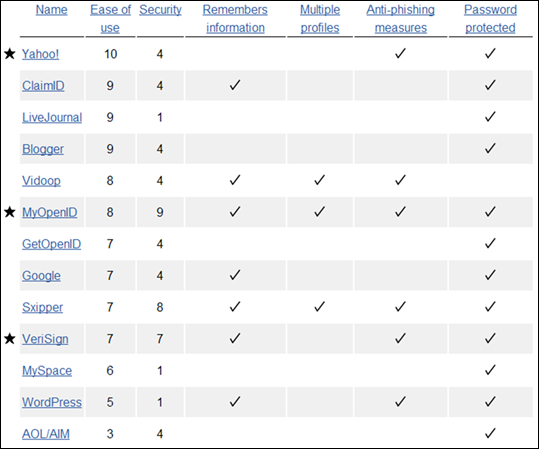Sort by Anti-phishing measures header

pos(400,19)
